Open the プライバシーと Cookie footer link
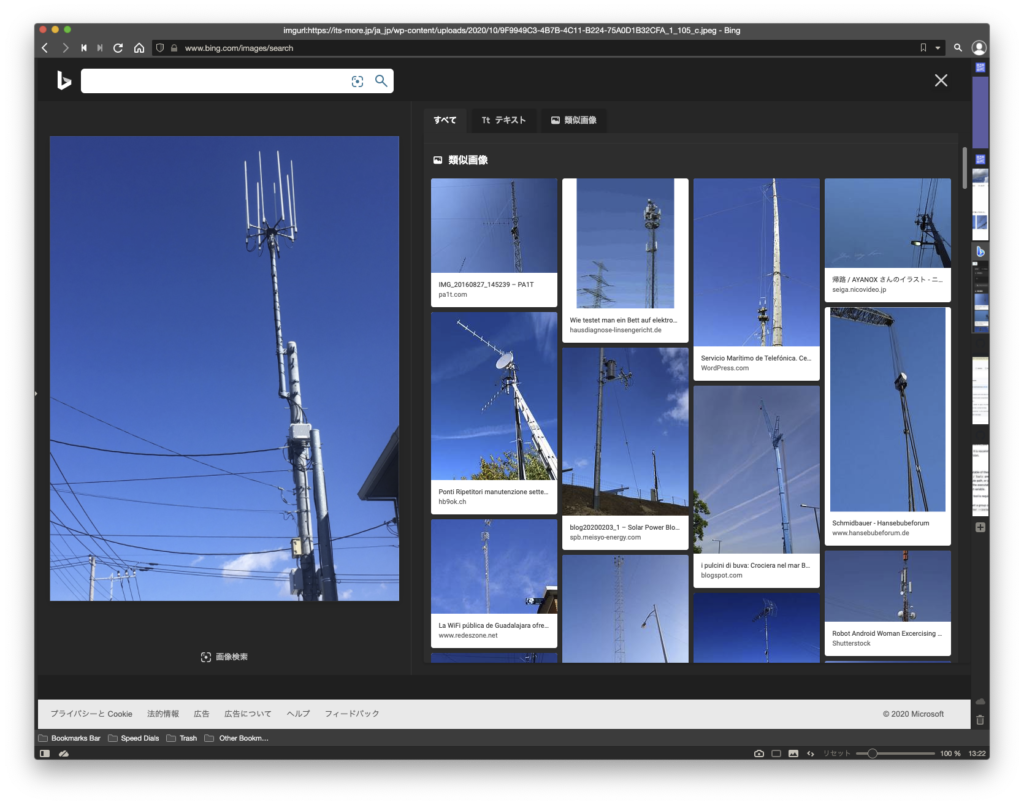Viewport: 1024px width, 805px height. 91,714
